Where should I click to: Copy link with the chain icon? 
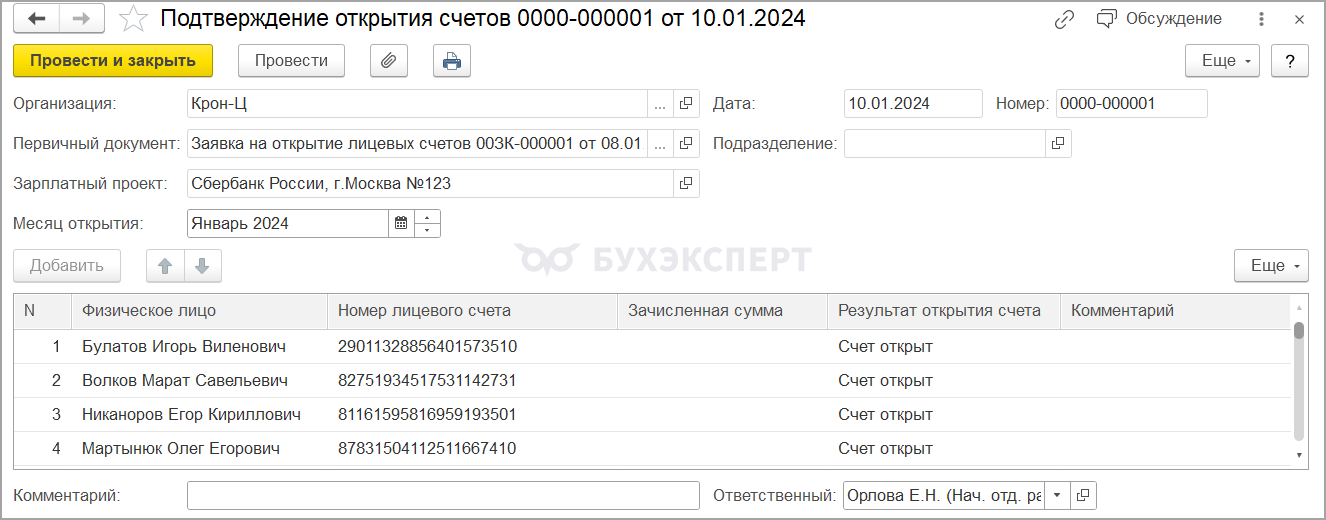click(x=1064, y=19)
